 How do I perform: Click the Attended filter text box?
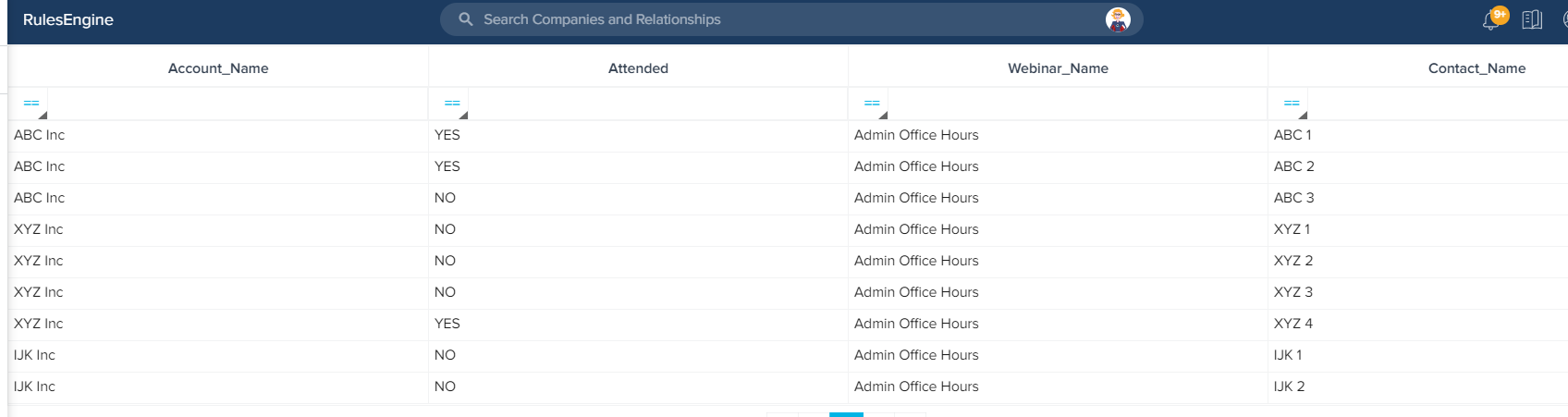656,104
